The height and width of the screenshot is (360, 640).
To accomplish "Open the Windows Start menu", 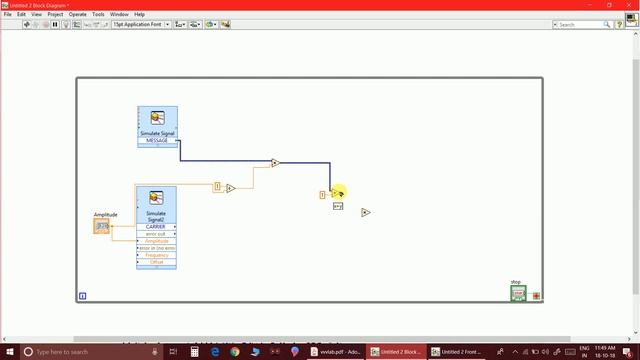I will 9,352.
